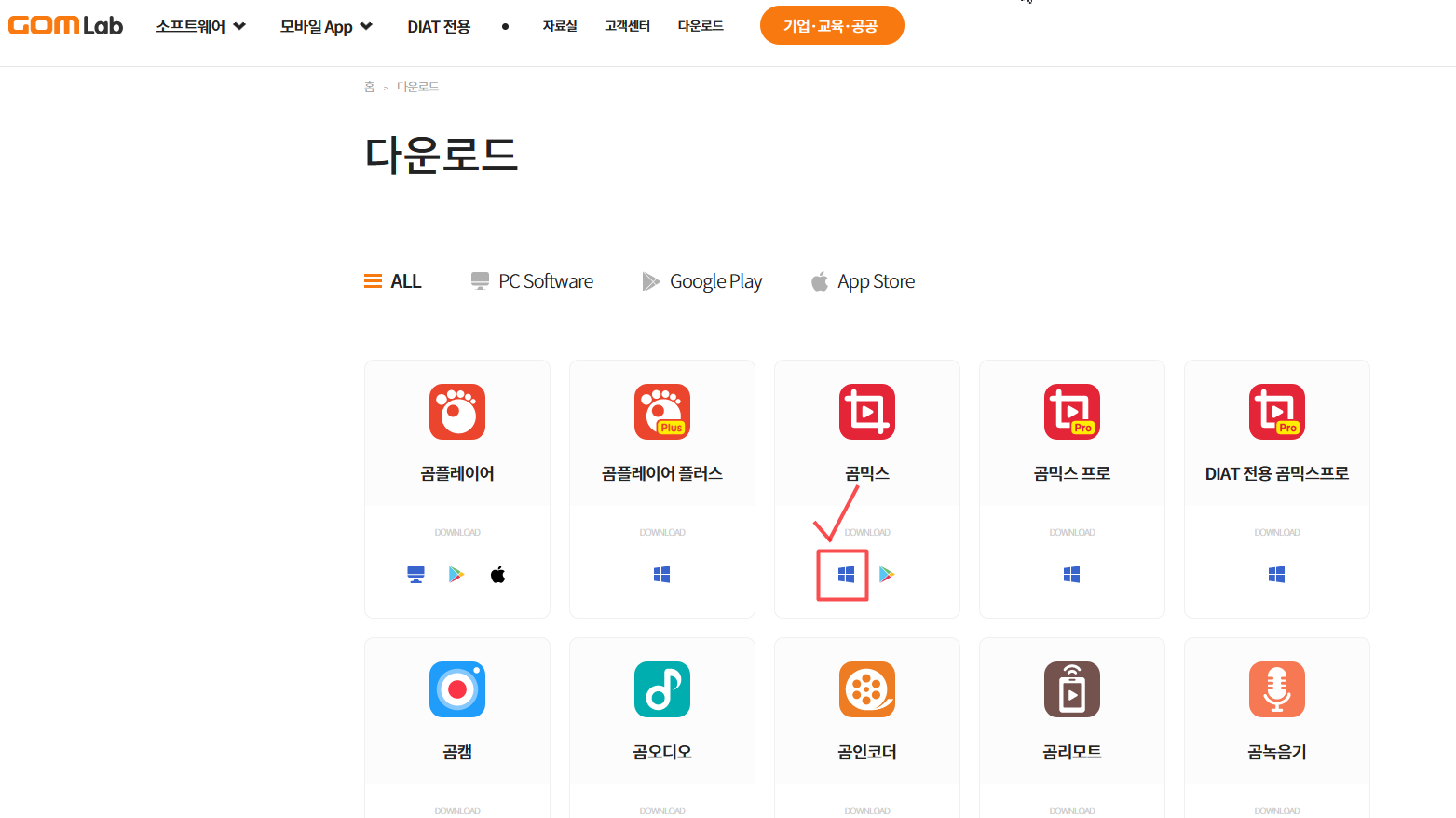Download 곰플레이어 PC version via monitor icon
Screen dimensions: 1456x818
point(416,575)
